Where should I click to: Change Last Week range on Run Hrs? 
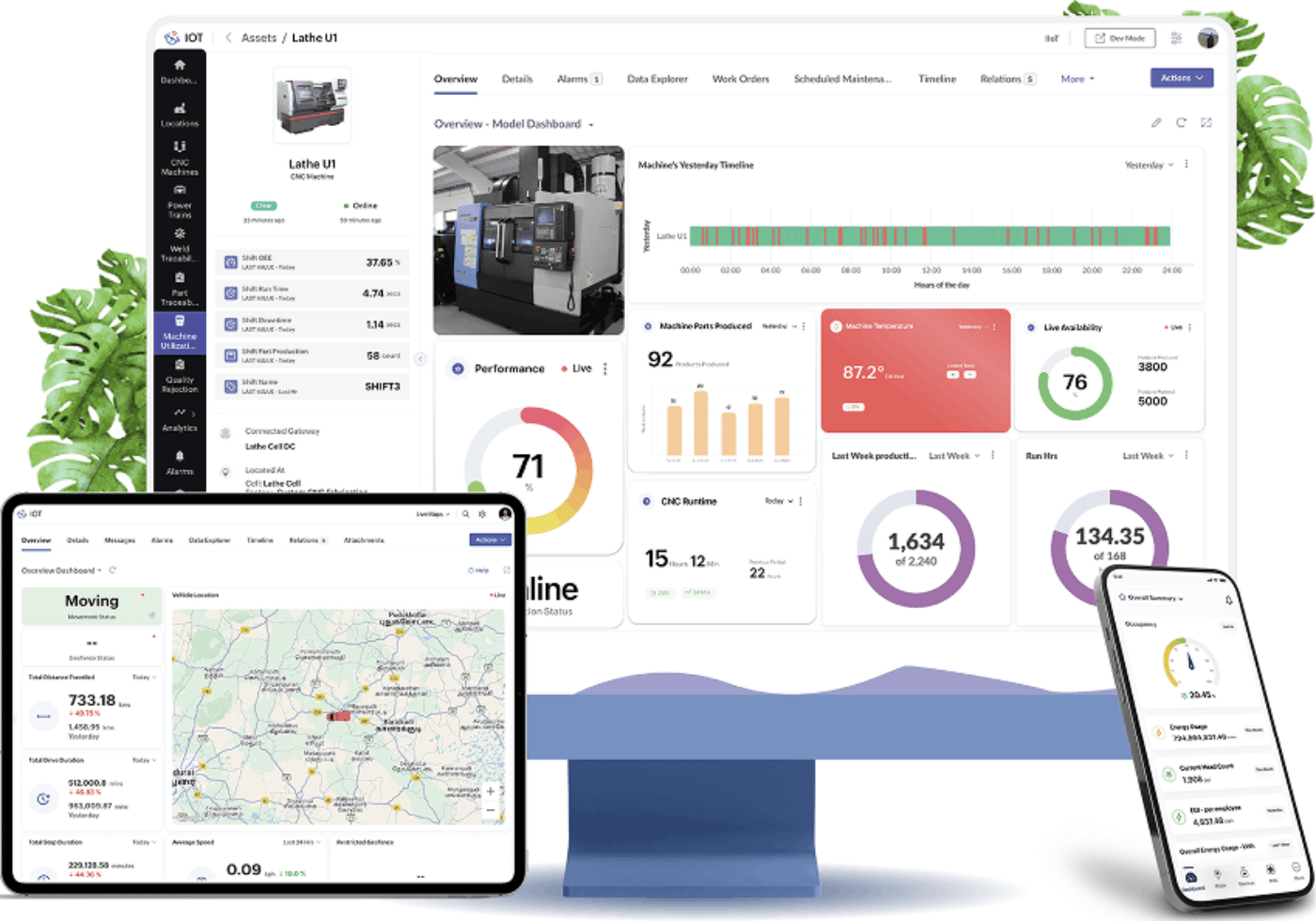pos(1148,456)
